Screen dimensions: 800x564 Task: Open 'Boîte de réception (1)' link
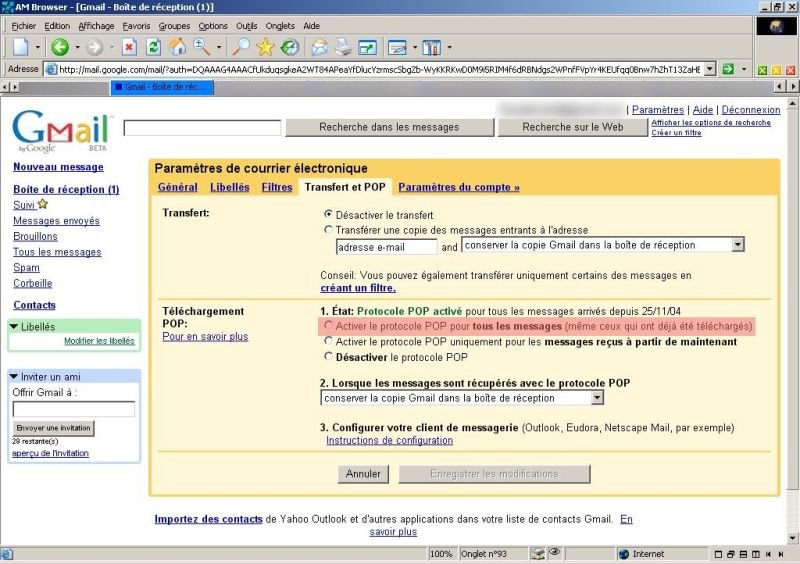point(66,189)
